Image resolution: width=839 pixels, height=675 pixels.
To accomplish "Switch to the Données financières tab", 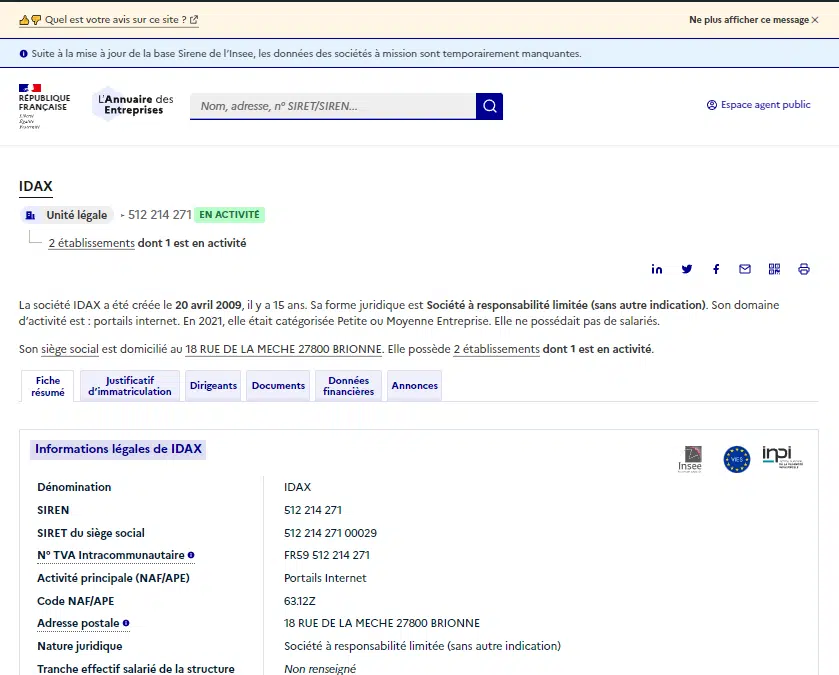I will pos(348,386).
